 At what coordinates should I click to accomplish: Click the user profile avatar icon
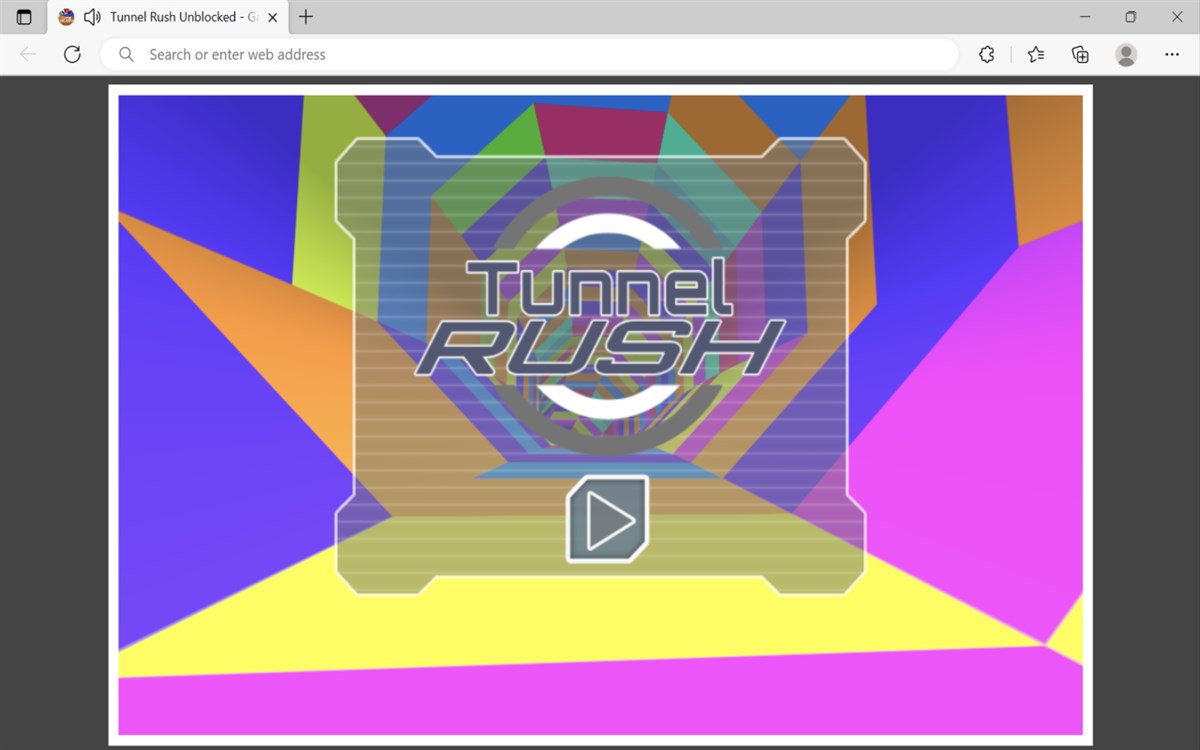tap(1126, 54)
